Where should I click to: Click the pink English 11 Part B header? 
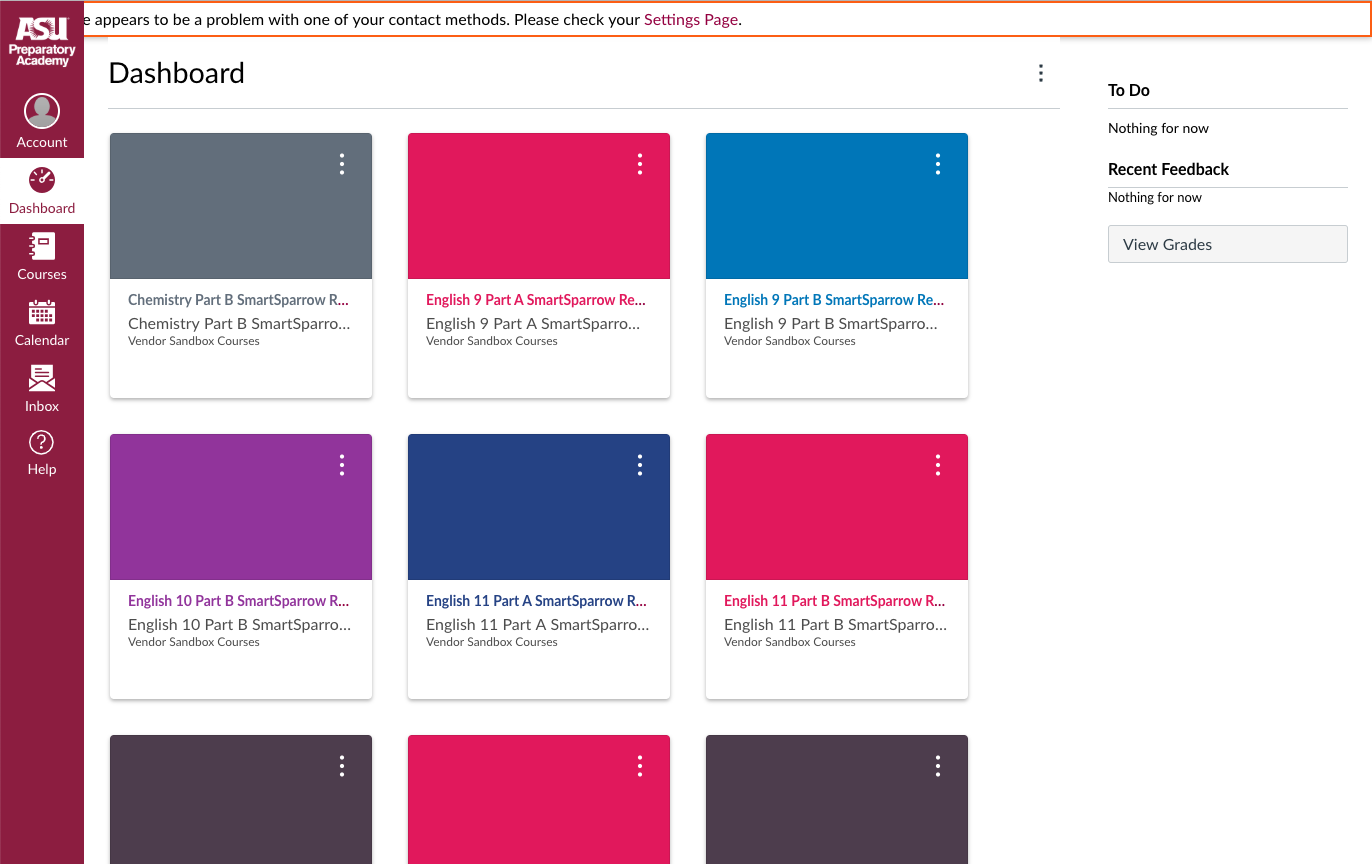coord(837,507)
